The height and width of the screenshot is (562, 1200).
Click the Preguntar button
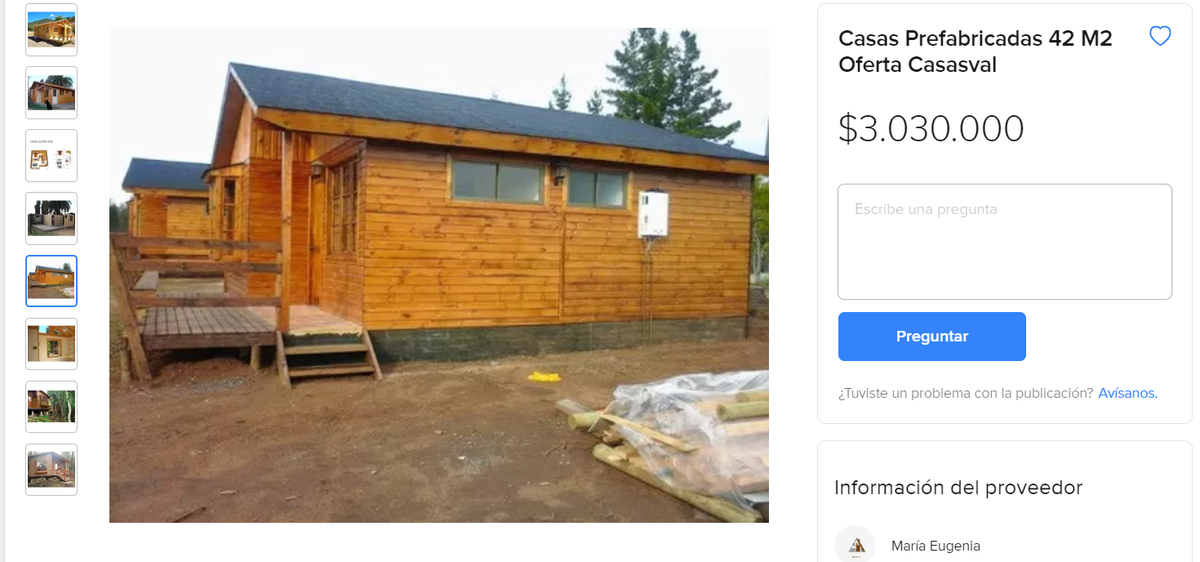(x=932, y=336)
